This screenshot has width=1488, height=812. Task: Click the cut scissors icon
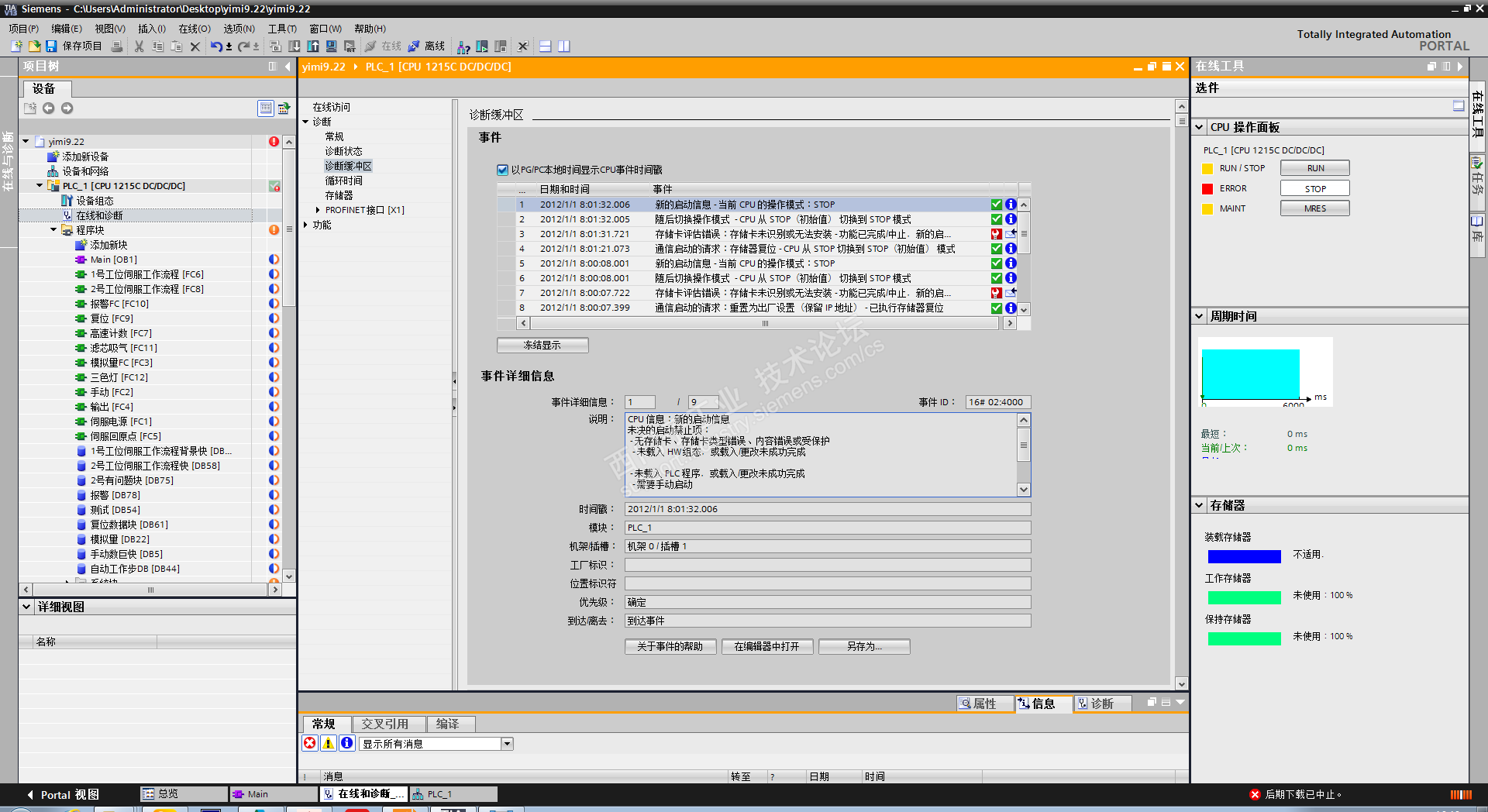[139, 46]
